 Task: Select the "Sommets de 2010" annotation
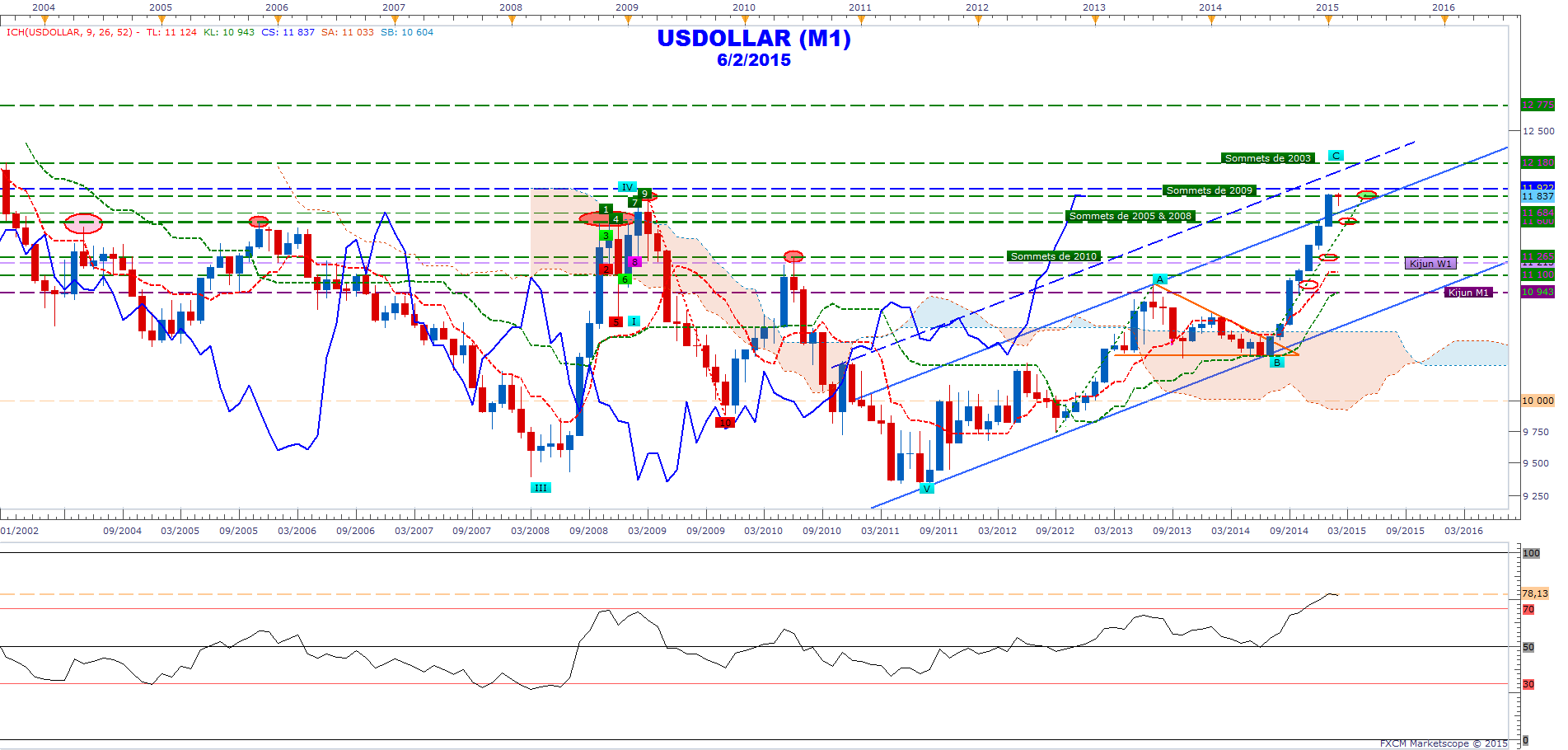pos(1053,256)
